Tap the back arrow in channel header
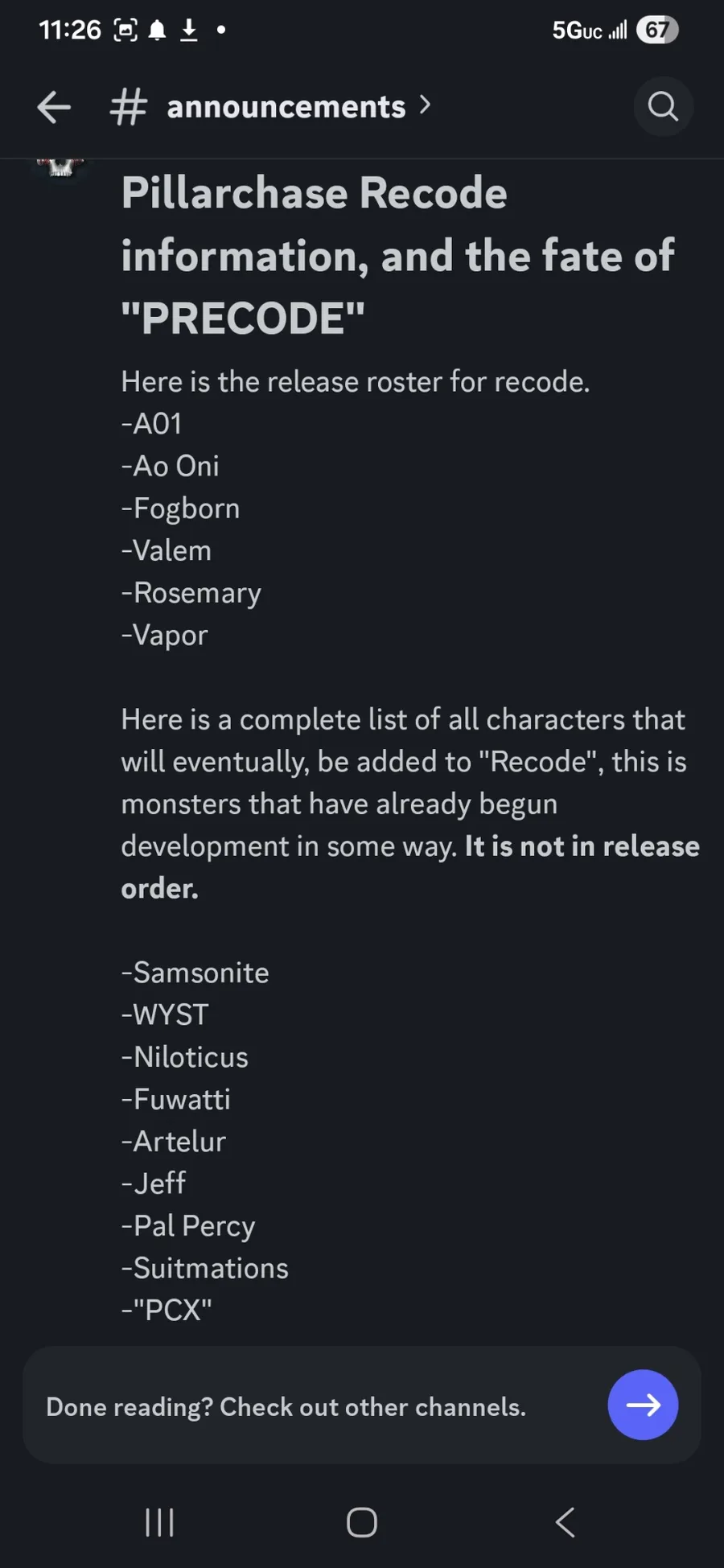The height and width of the screenshot is (1568, 724). 54,107
